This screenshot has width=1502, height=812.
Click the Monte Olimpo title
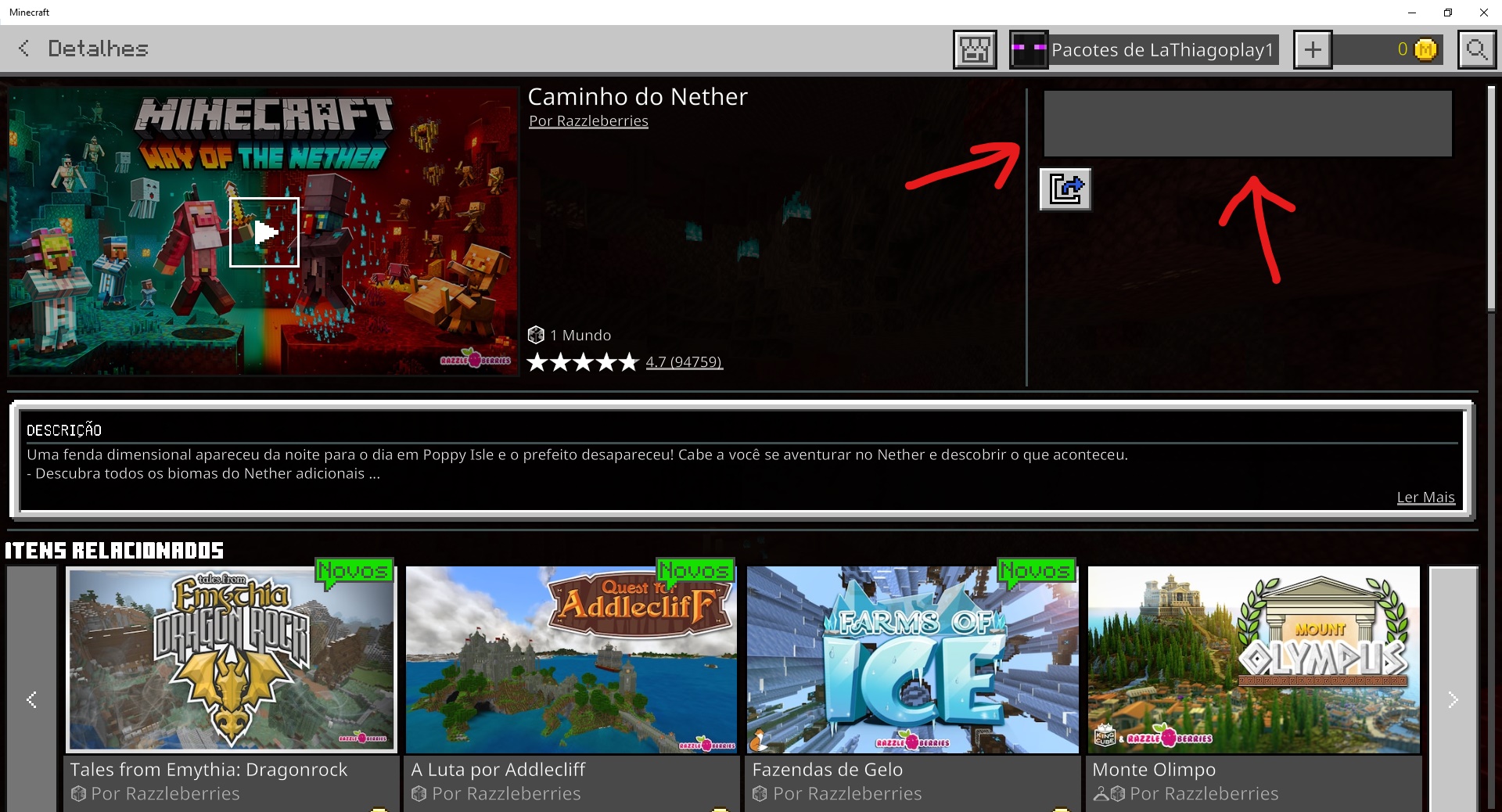pos(1155,770)
